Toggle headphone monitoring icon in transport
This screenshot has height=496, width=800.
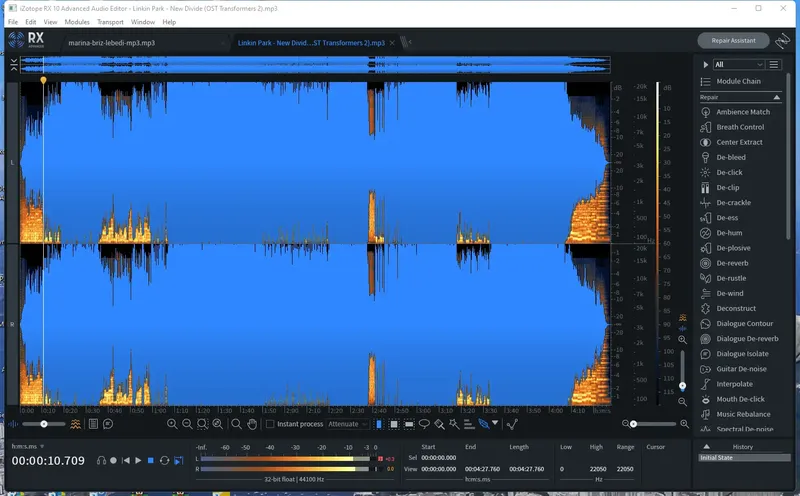[x=101, y=460]
